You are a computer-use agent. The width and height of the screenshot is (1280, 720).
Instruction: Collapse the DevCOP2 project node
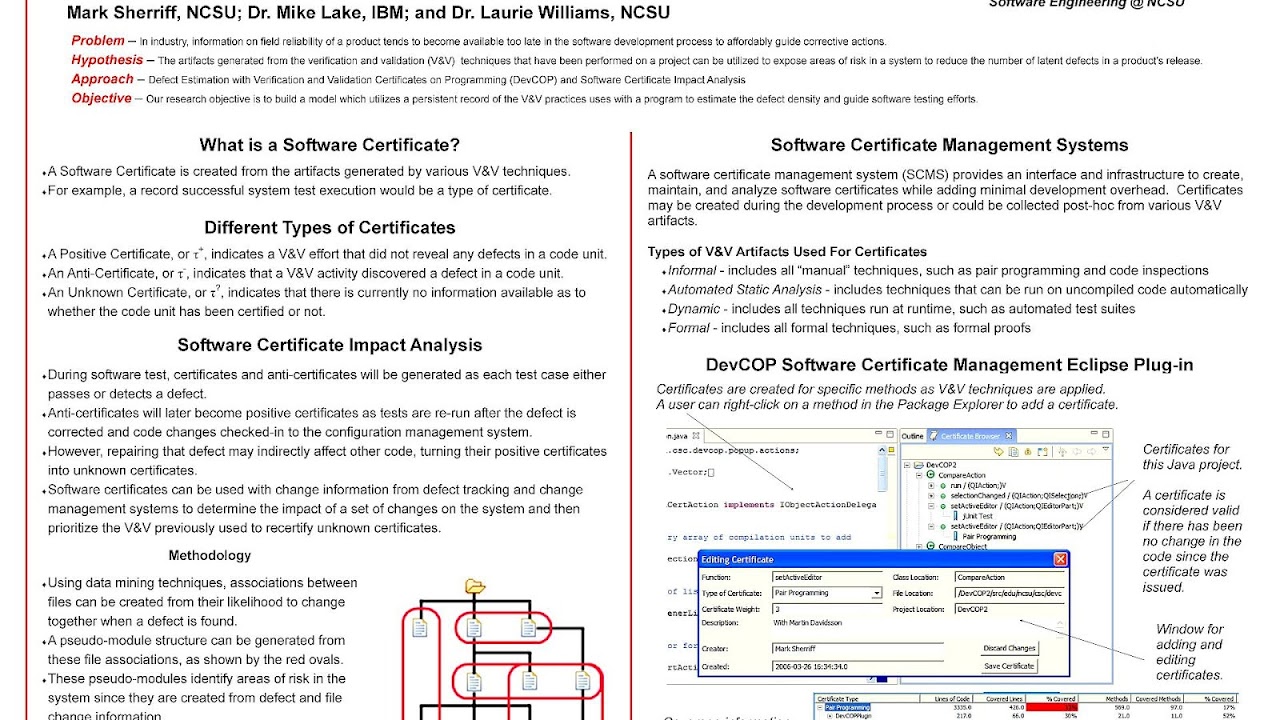pos(907,465)
